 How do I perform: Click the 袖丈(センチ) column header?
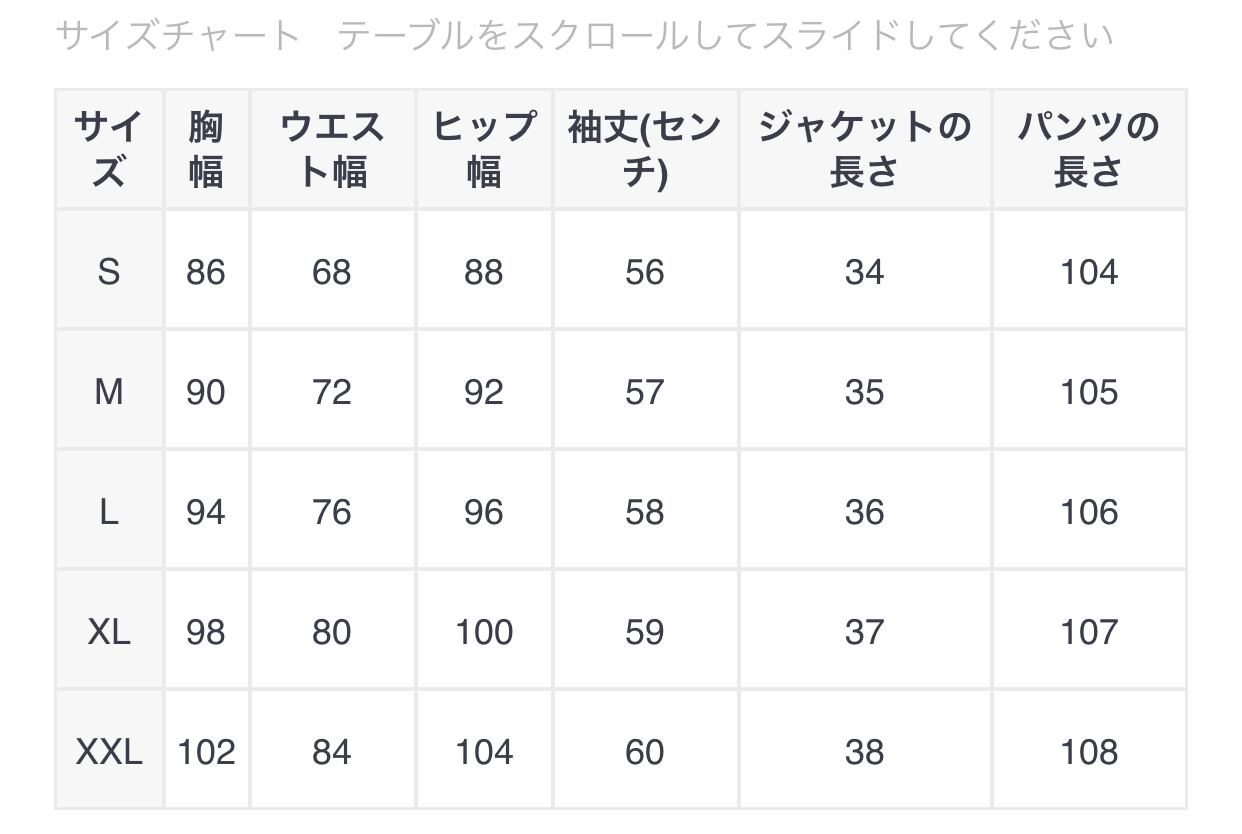click(x=645, y=150)
